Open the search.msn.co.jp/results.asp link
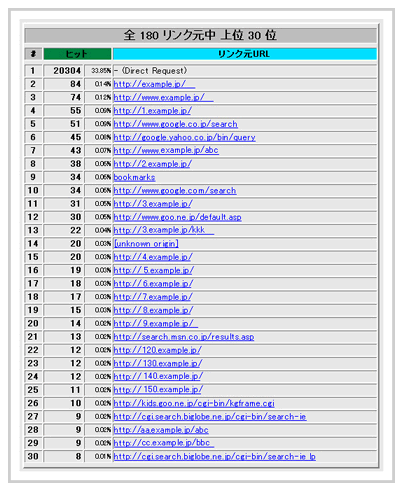This screenshot has width=403, height=491. (184, 337)
